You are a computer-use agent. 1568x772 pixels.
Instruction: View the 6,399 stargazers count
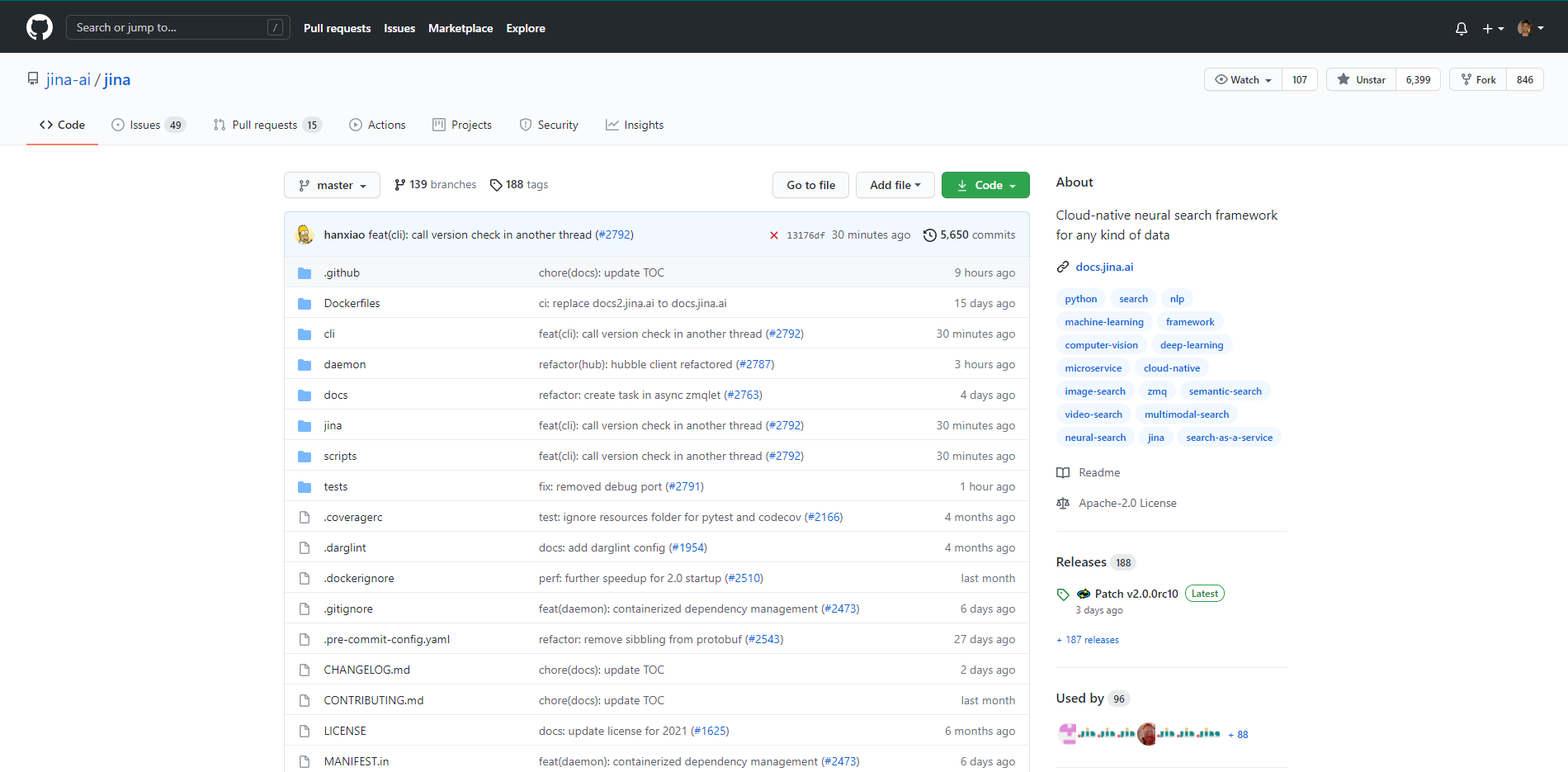click(x=1419, y=79)
